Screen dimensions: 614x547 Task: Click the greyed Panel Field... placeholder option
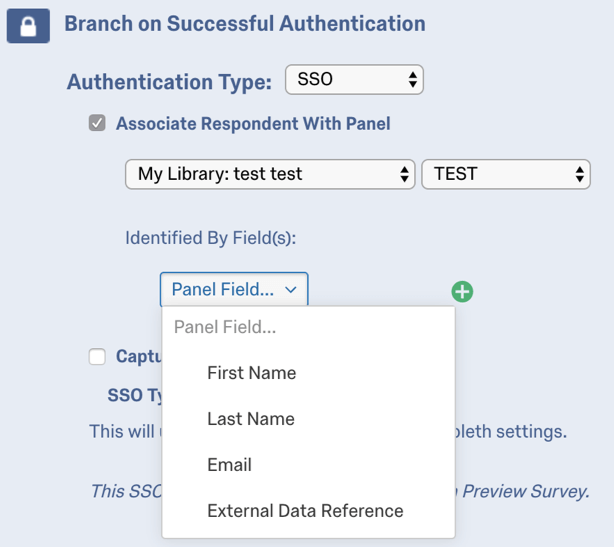225,327
